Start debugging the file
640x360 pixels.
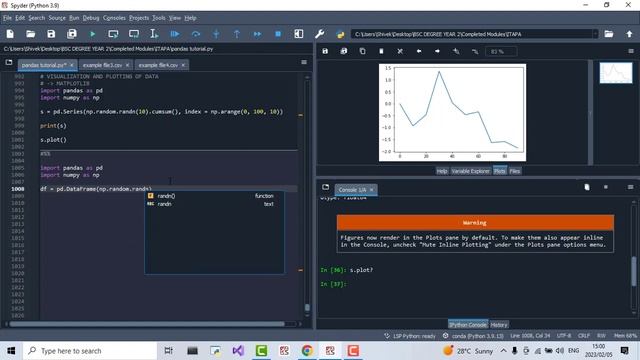click(x=175, y=34)
